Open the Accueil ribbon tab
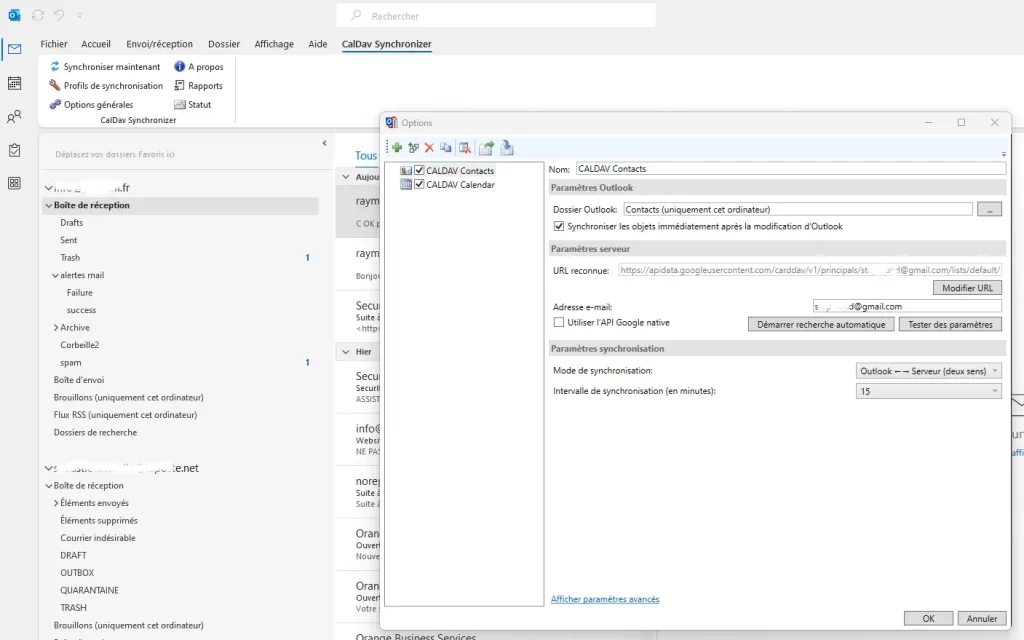This screenshot has width=1024, height=640. point(96,44)
